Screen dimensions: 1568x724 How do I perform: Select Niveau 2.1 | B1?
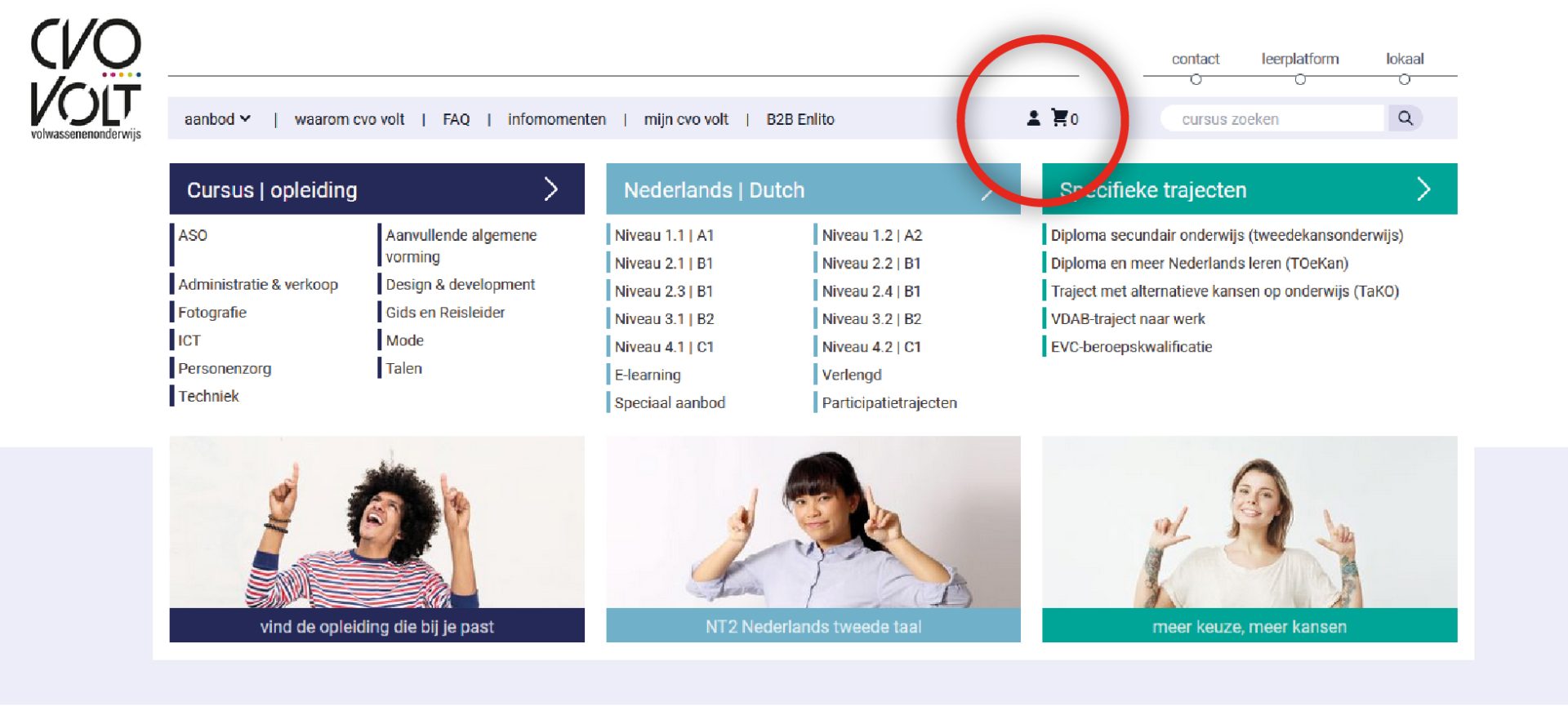coord(664,263)
